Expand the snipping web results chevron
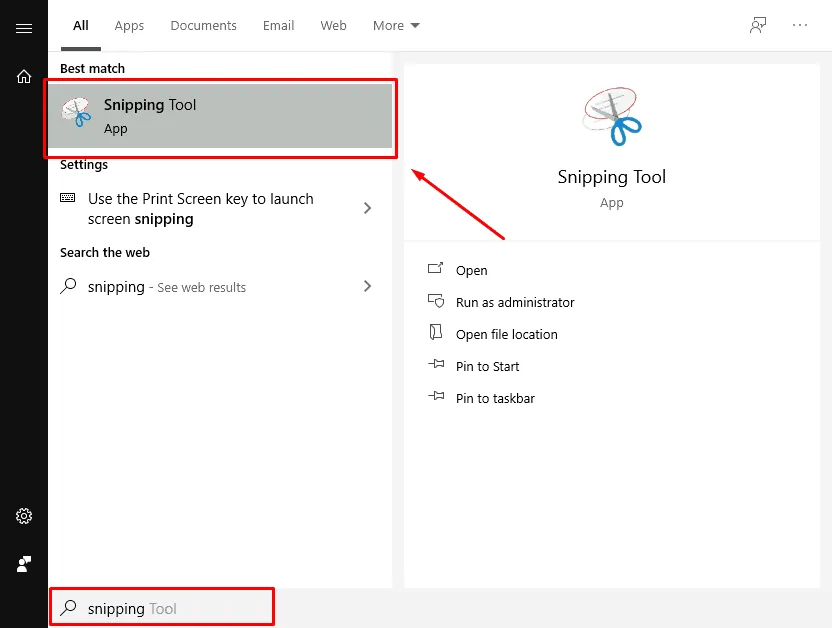This screenshot has width=832, height=628. click(x=367, y=286)
